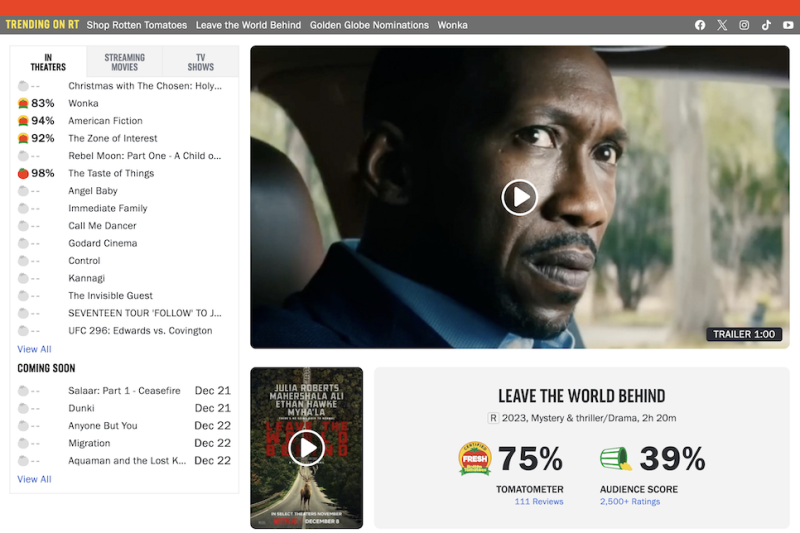Click The Zone of Interest 92% icon
The image size is (800, 533).
(x=23, y=138)
